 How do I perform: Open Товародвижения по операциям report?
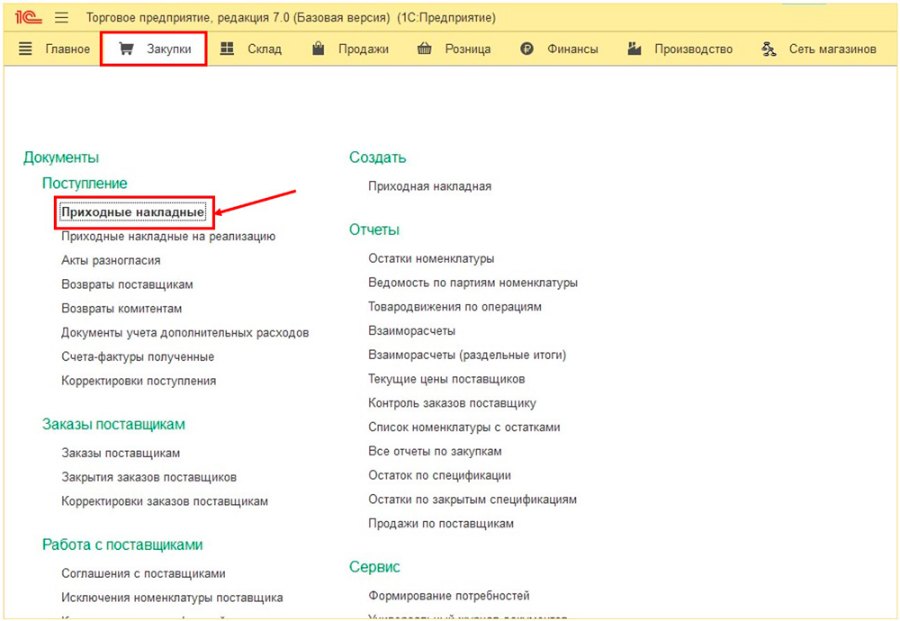[455, 307]
